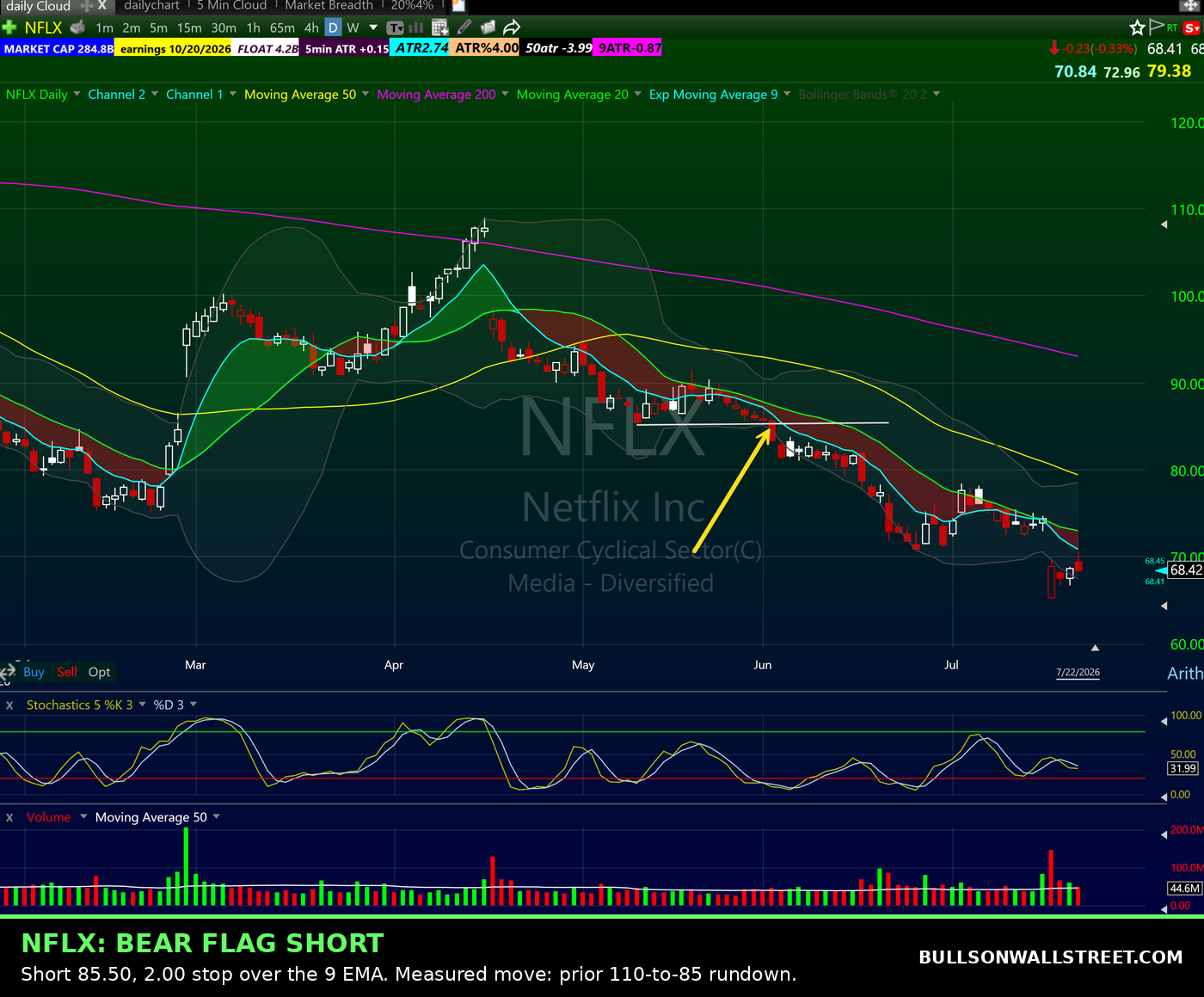Click the text tool T icon
The image size is (1204, 997).
tap(396, 28)
